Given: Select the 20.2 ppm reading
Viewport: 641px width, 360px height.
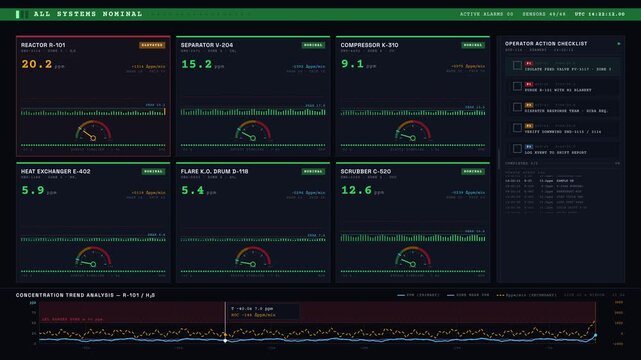Looking at the screenshot, I should (x=43, y=64).
